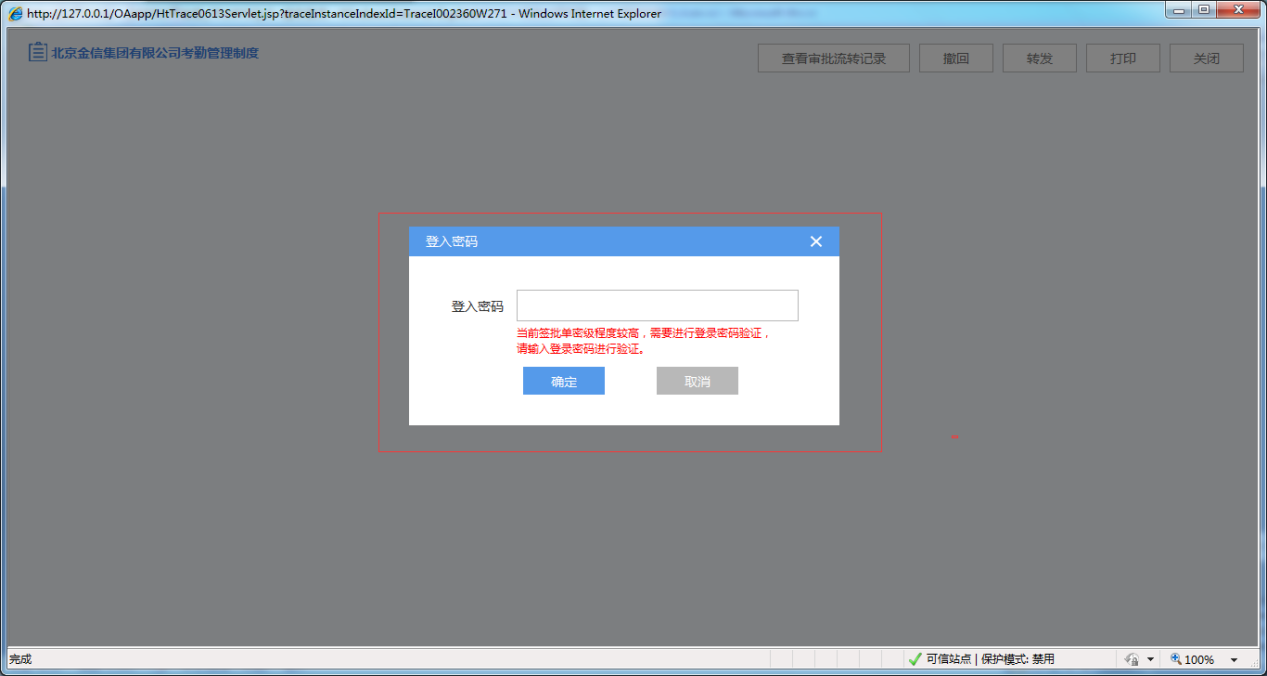Maximize the Internet Explorer window
Viewport: 1267px width, 676px height.
pyautogui.click(x=1204, y=10)
